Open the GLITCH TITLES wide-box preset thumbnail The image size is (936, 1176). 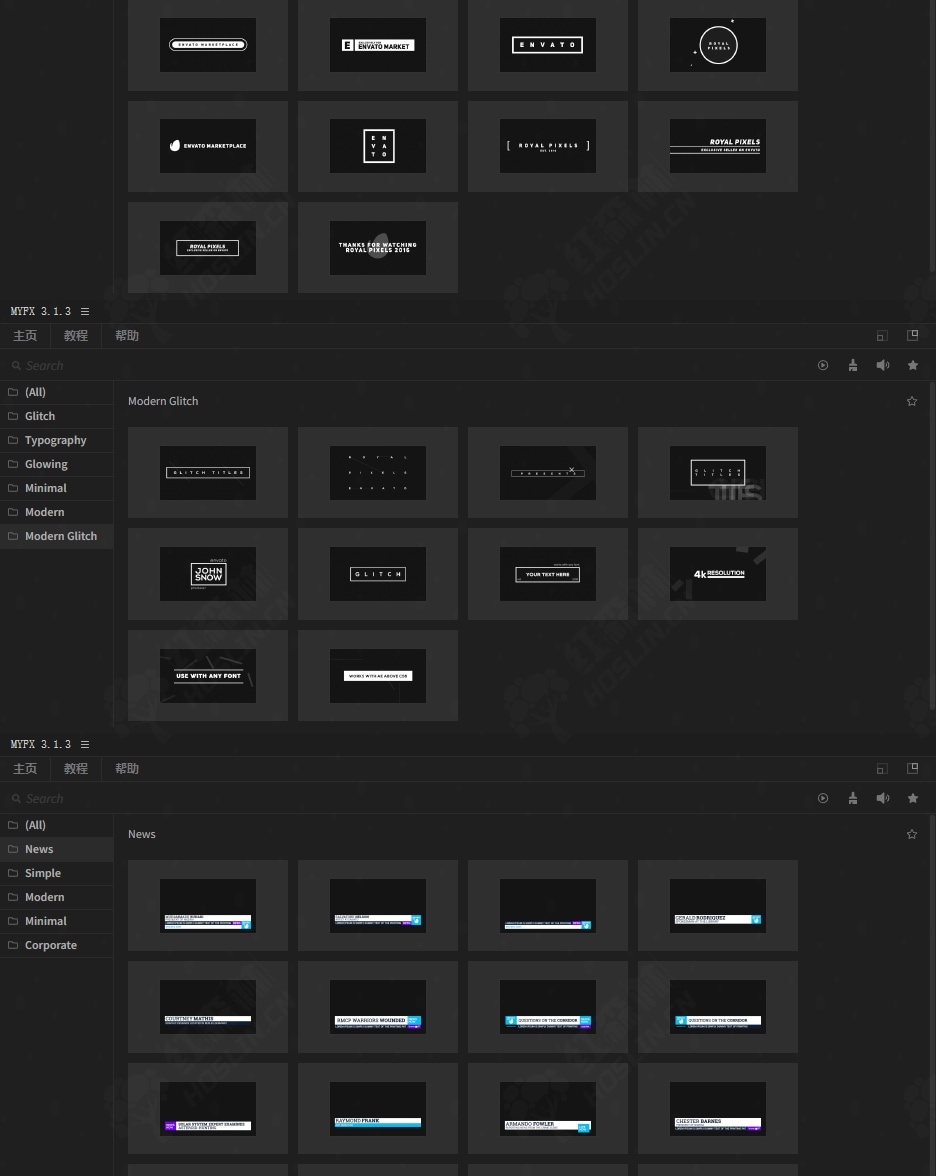point(208,472)
